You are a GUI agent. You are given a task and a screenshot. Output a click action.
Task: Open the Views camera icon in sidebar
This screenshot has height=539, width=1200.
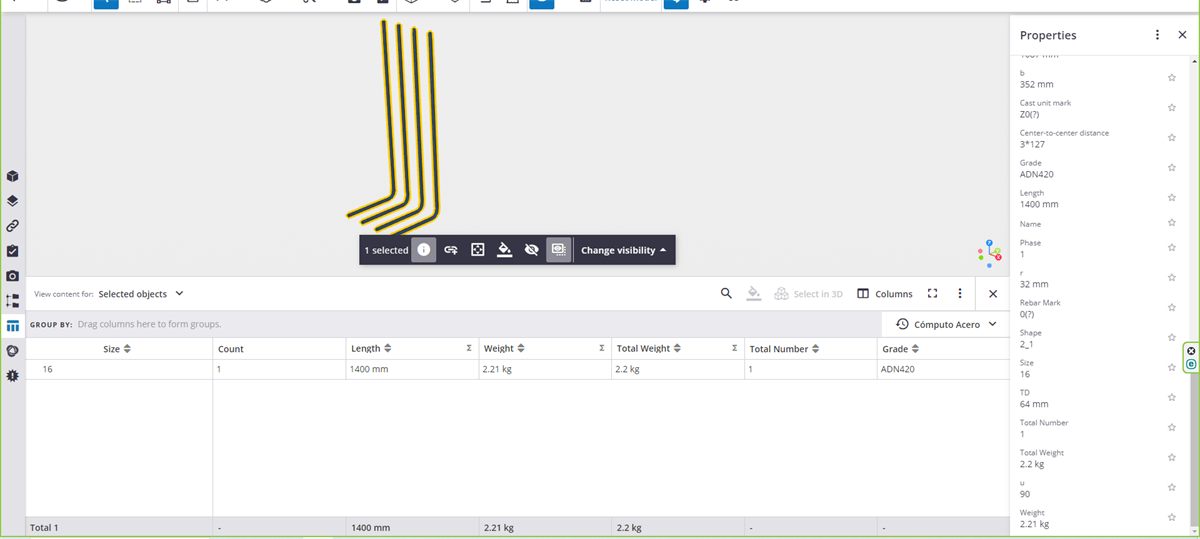[x=12, y=275]
